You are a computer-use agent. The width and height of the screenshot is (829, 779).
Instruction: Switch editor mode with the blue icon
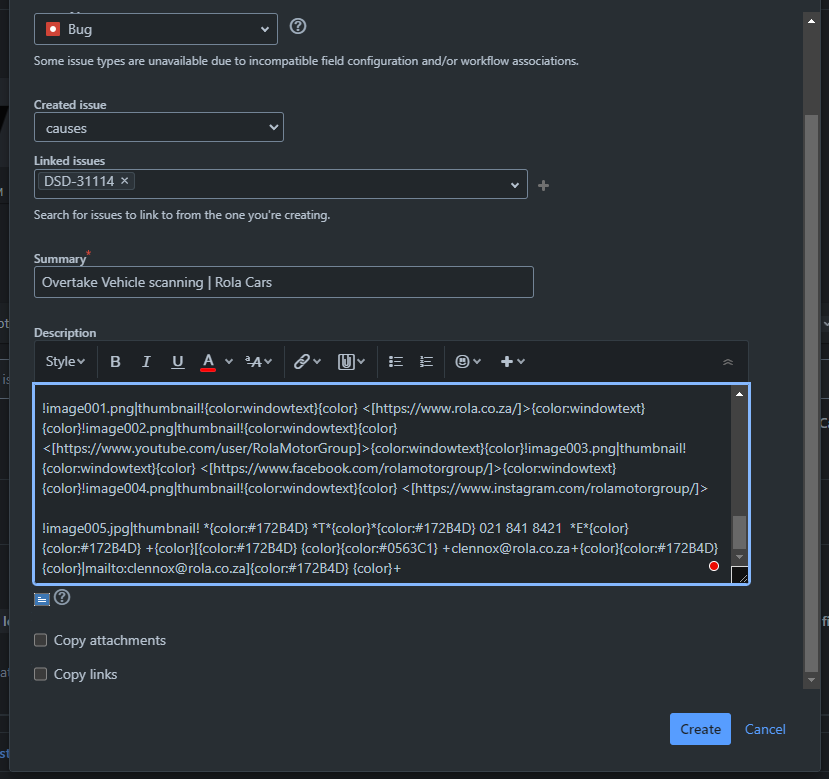click(42, 599)
